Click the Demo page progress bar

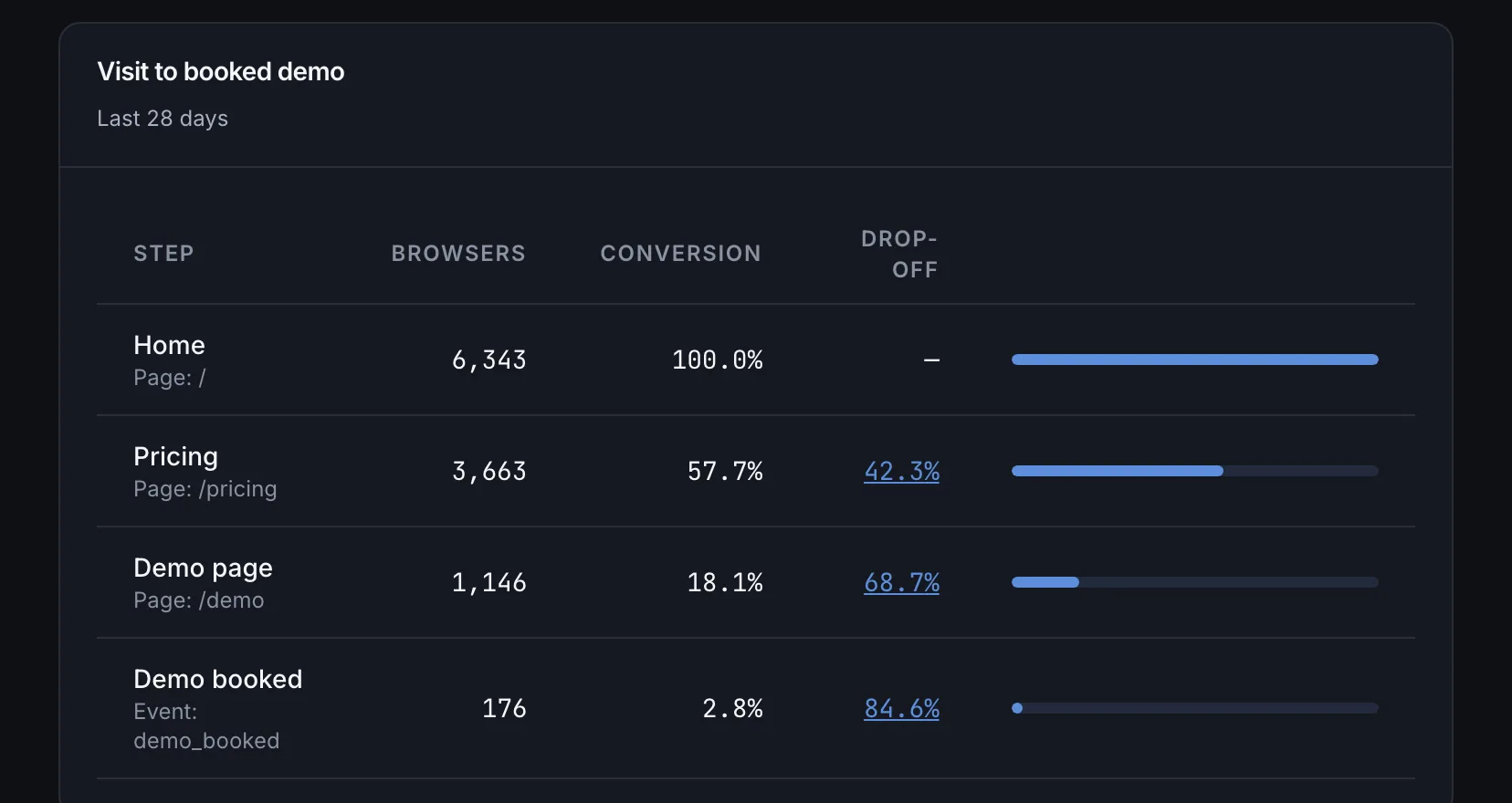pos(1195,582)
